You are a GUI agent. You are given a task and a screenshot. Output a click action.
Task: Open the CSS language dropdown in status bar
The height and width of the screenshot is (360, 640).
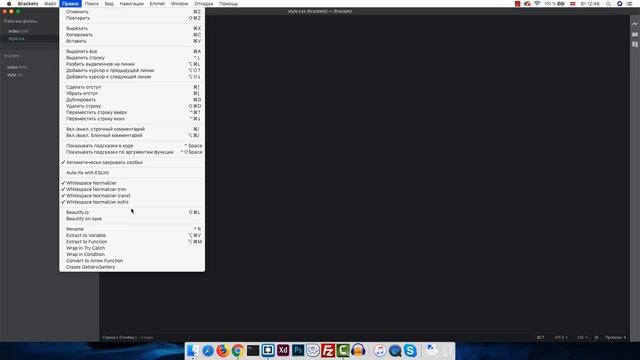coord(582,338)
